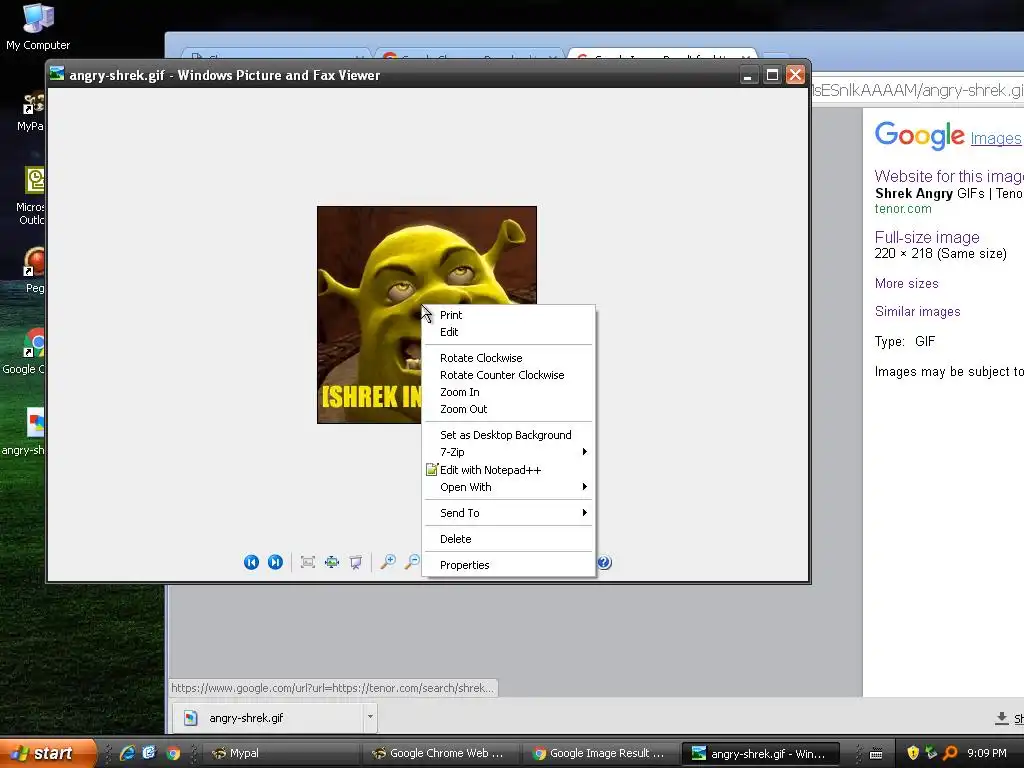Image resolution: width=1024 pixels, height=768 pixels.
Task: Choose Edit with Notepad++
Action: tap(509, 470)
